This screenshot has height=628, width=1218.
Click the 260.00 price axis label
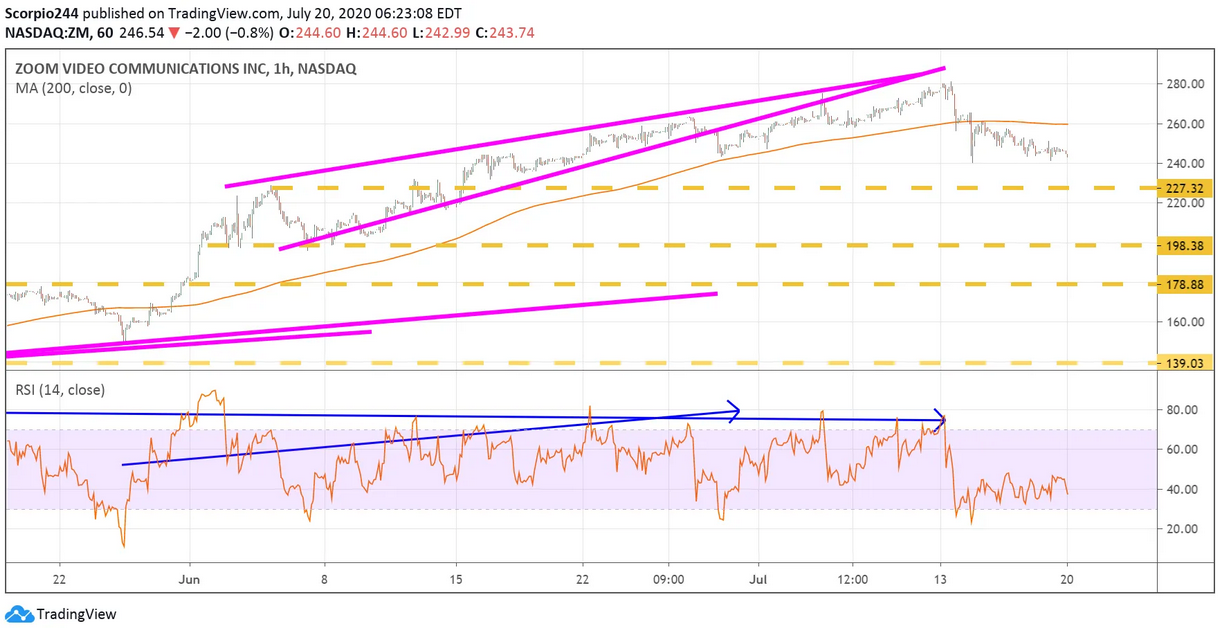coord(1183,124)
